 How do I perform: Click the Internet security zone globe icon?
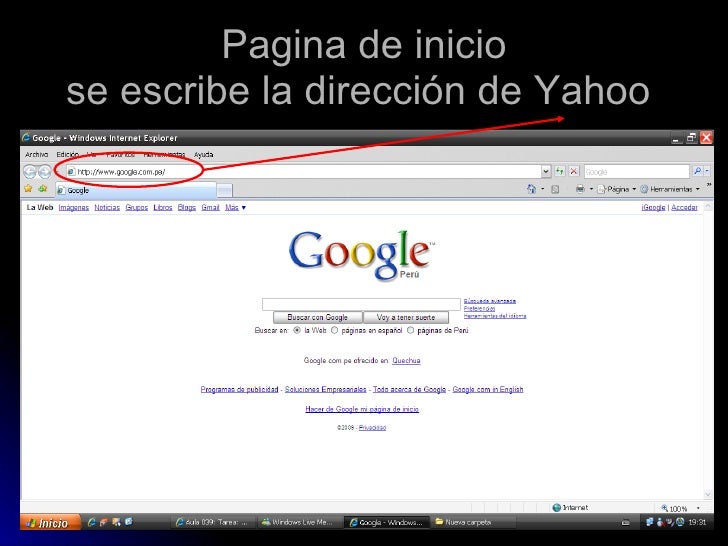[x=557, y=507]
